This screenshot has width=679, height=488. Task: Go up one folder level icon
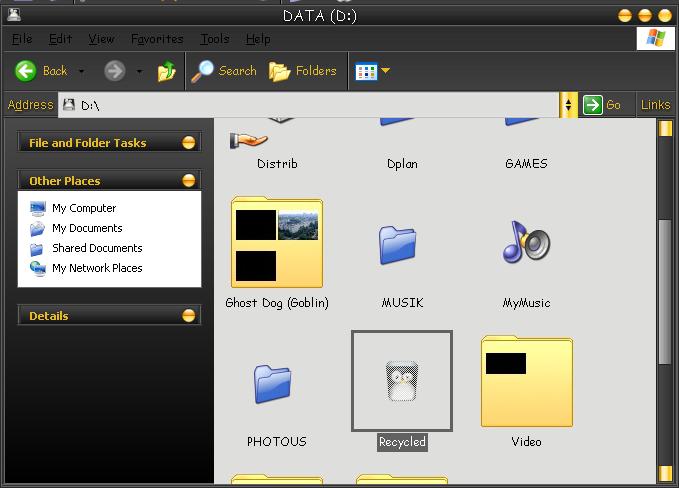pyautogui.click(x=166, y=71)
